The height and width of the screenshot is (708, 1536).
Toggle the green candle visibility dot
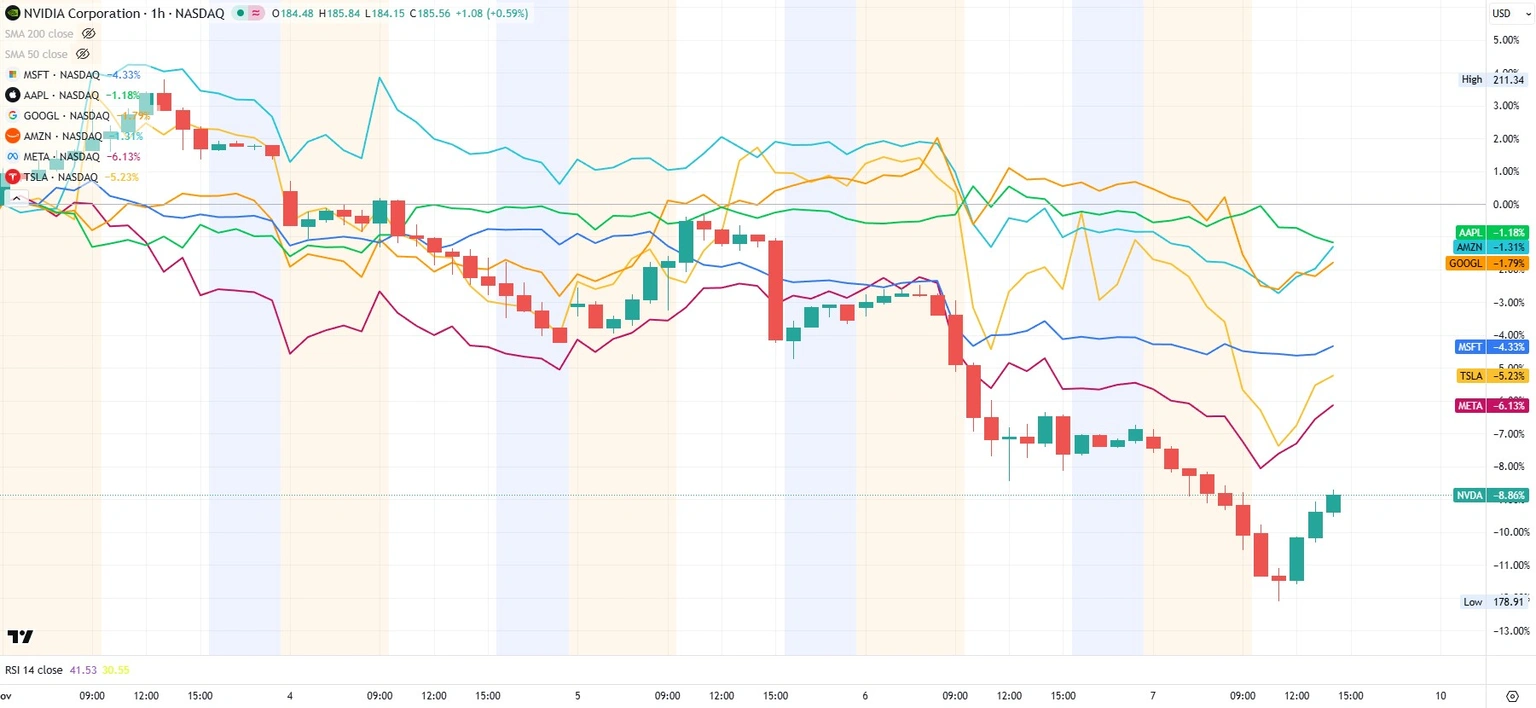[x=239, y=12]
